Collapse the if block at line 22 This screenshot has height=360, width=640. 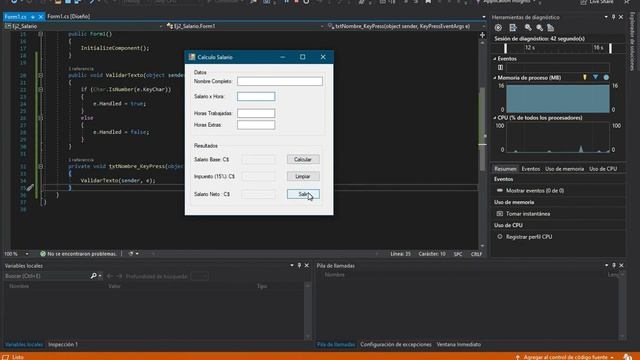click(40, 89)
